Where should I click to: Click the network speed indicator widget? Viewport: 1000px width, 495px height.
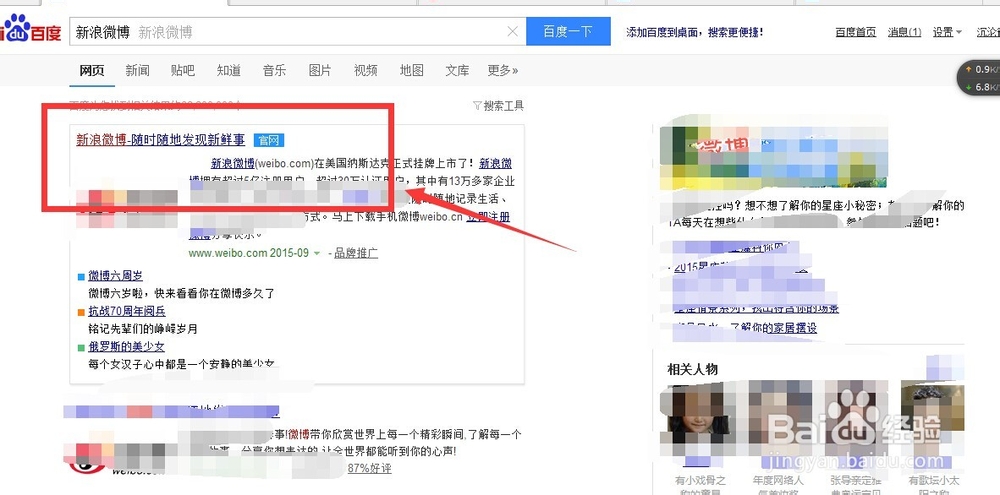(x=978, y=78)
